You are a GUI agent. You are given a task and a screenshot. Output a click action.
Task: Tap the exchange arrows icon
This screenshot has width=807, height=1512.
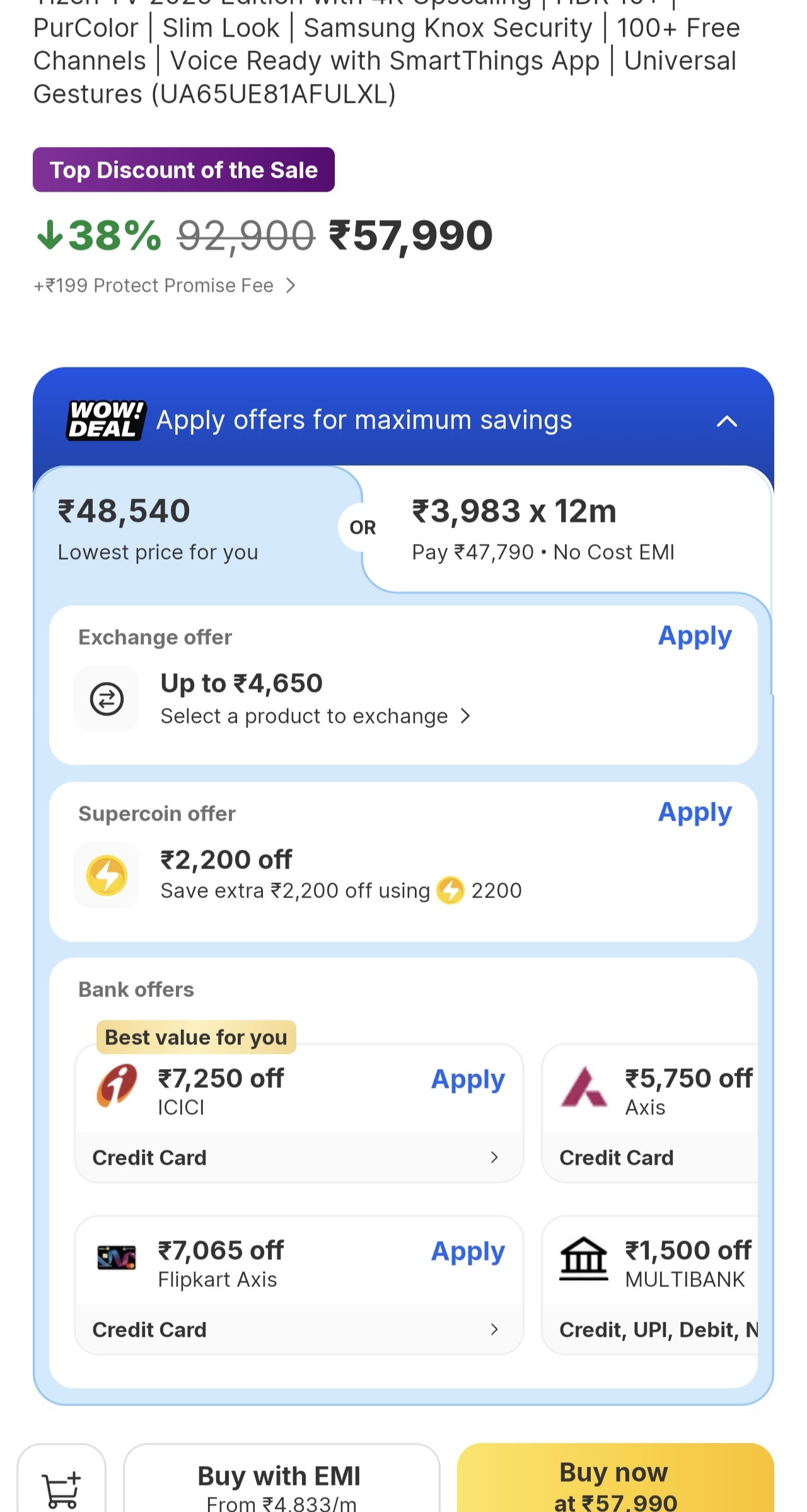107,699
